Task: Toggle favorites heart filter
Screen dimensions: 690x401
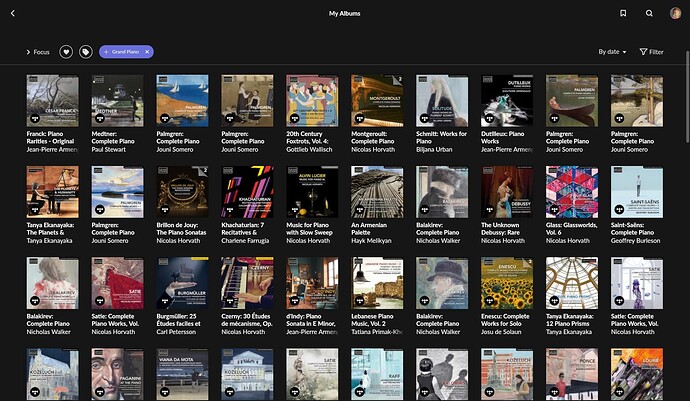Action: point(66,52)
